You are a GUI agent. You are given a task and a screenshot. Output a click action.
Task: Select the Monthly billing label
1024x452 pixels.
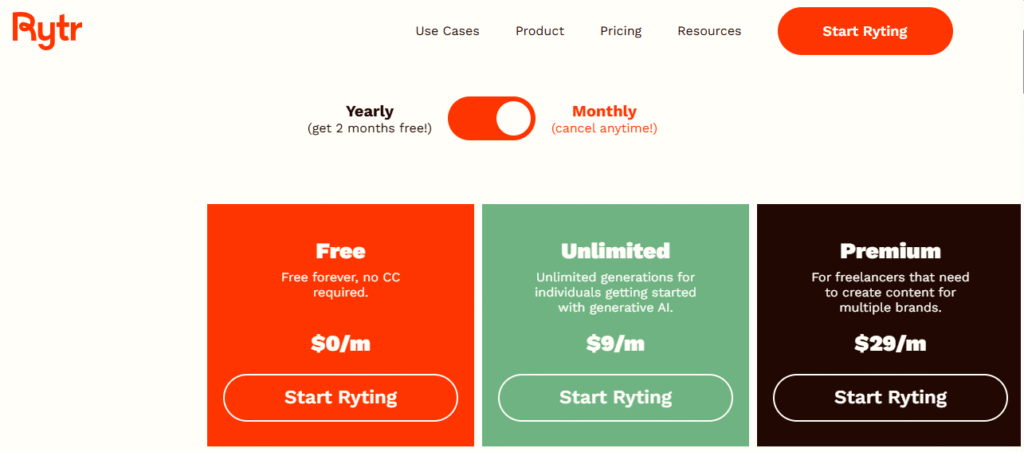604,112
